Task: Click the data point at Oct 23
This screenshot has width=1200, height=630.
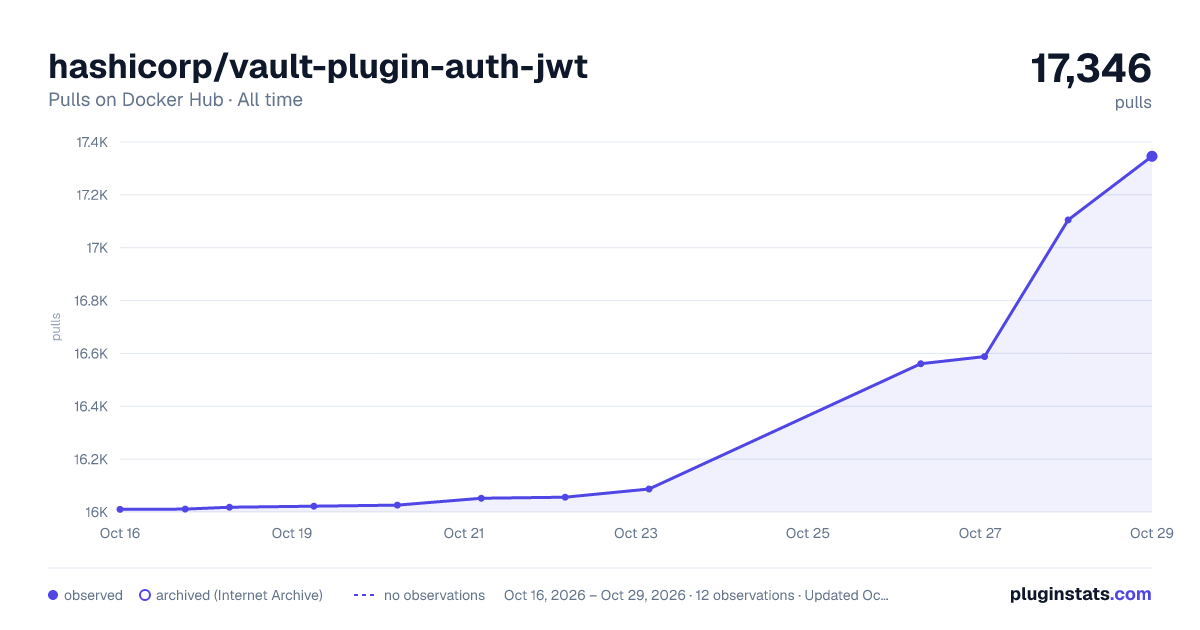Action: pyautogui.click(x=649, y=489)
